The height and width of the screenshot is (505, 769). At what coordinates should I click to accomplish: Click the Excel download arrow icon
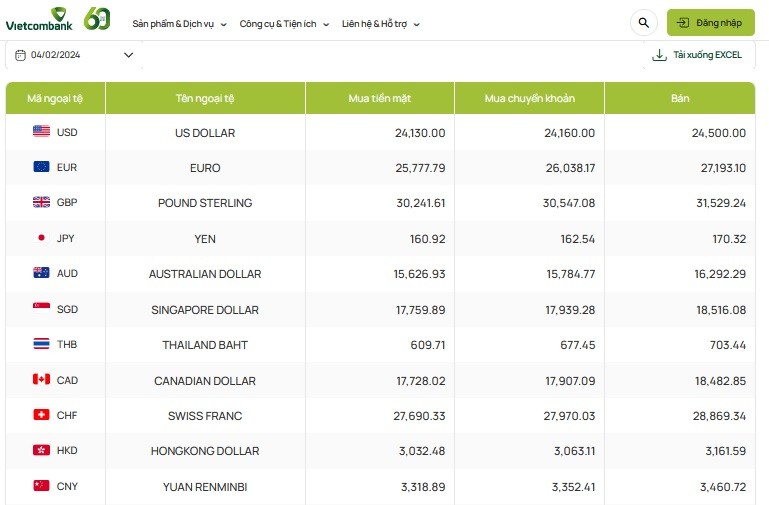click(659, 55)
